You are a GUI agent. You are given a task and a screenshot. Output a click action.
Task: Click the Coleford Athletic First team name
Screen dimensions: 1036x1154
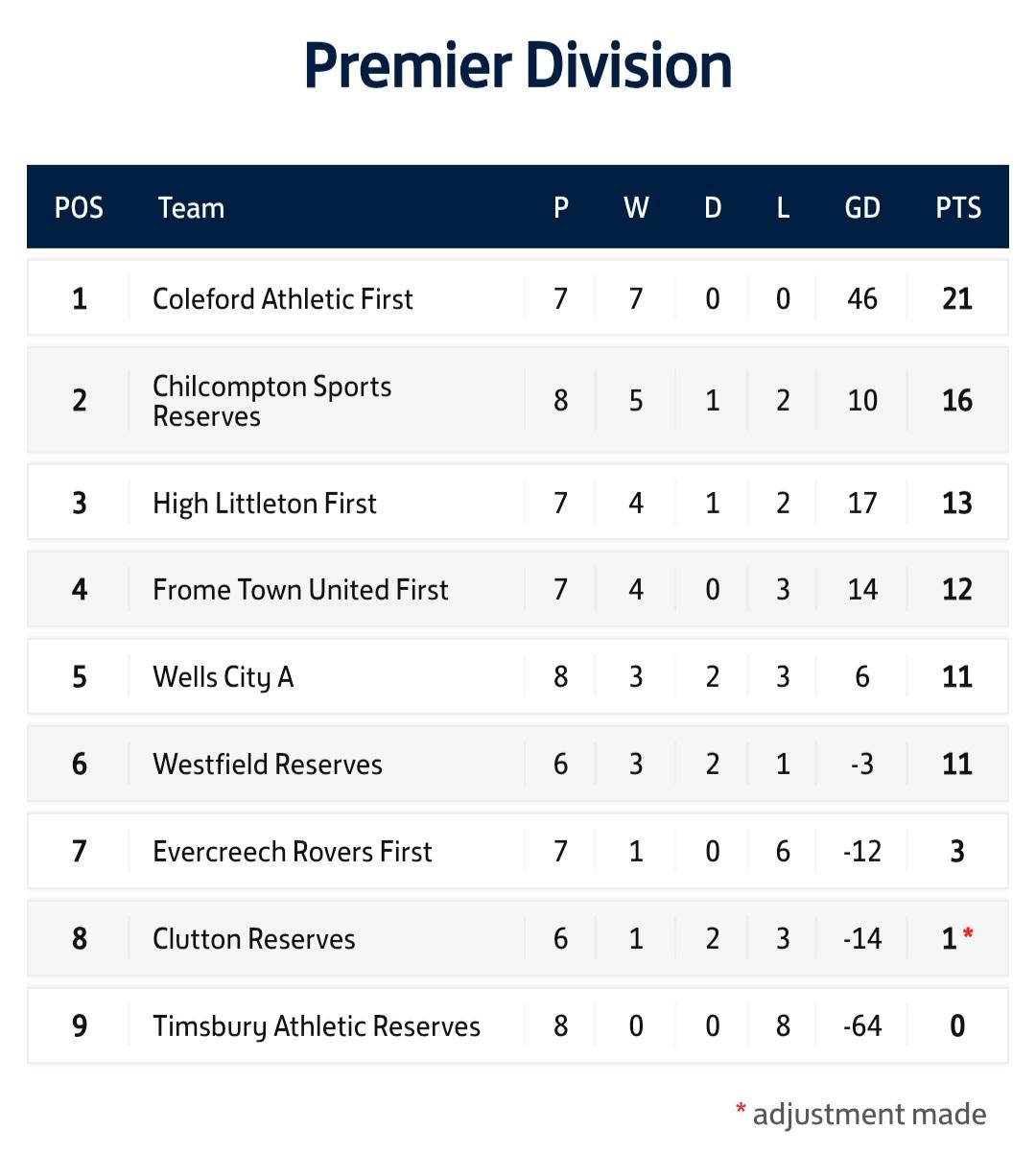tap(282, 299)
